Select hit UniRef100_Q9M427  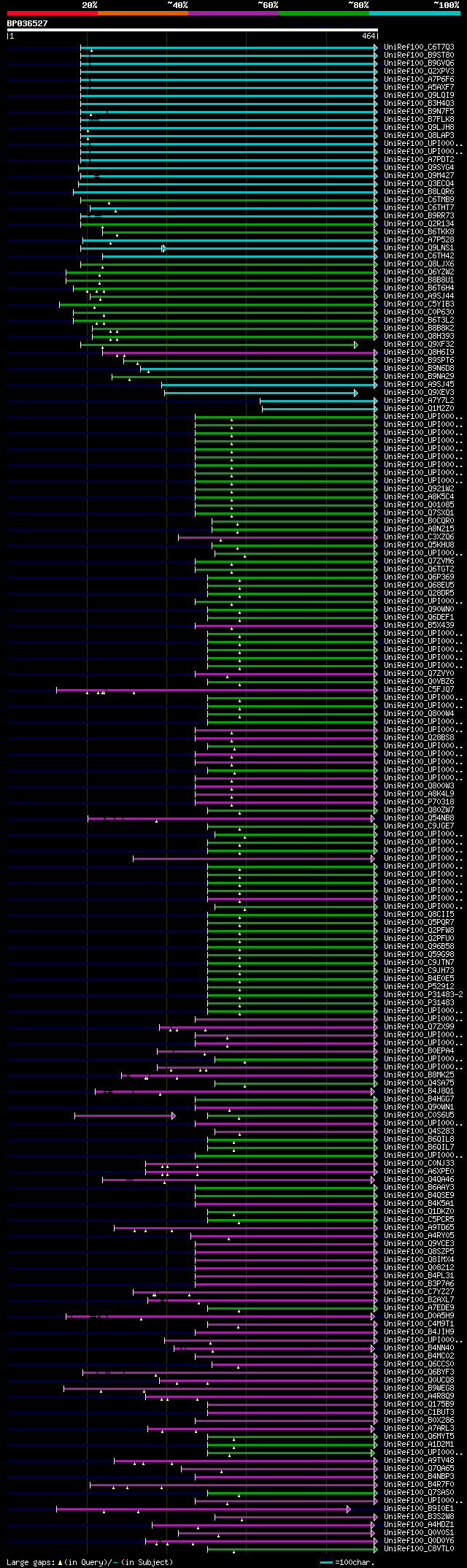point(419,176)
